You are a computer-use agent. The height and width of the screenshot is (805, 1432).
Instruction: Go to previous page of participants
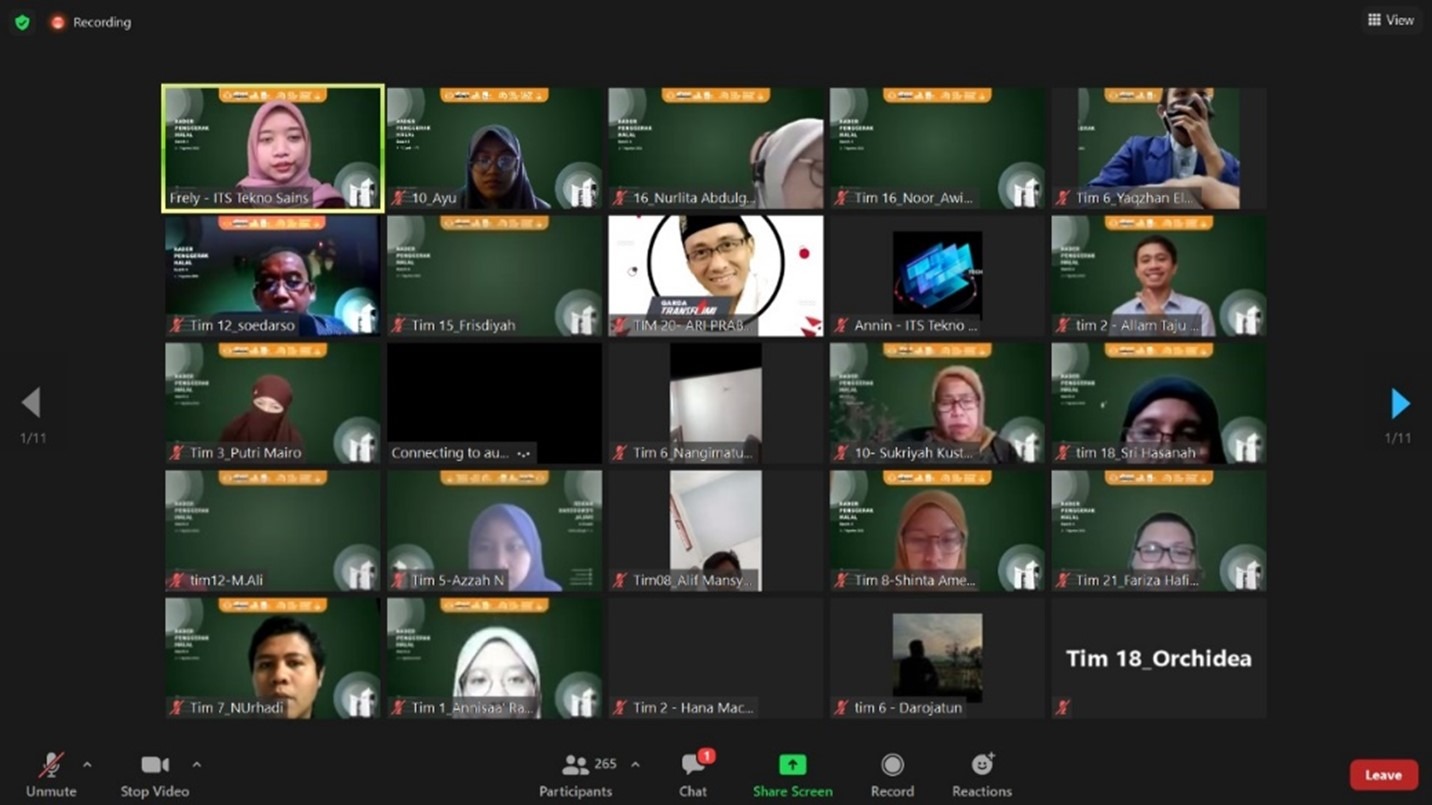31,403
